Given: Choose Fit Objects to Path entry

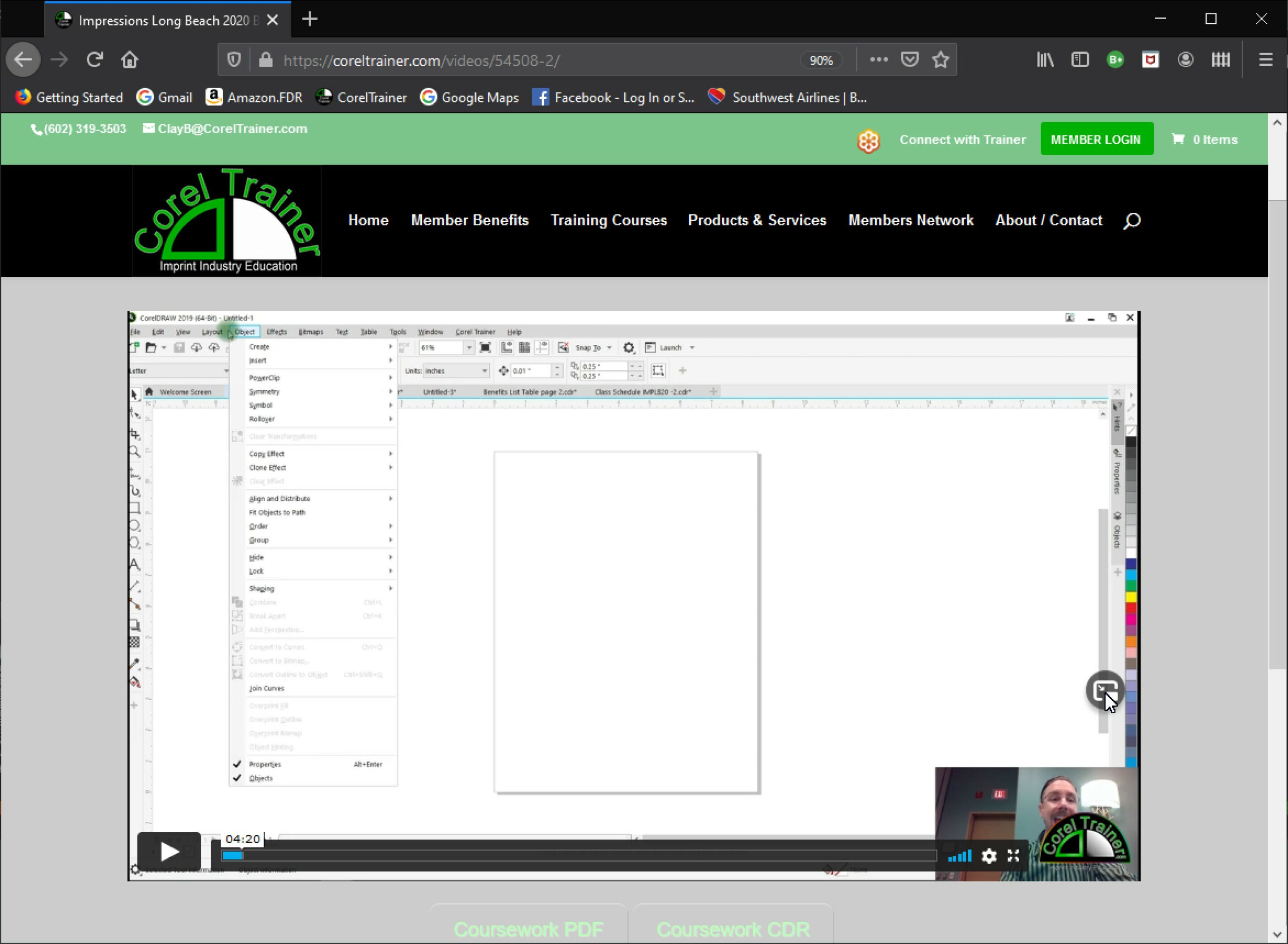Looking at the screenshot, I should pyautogui.click(x=313, y=512).
